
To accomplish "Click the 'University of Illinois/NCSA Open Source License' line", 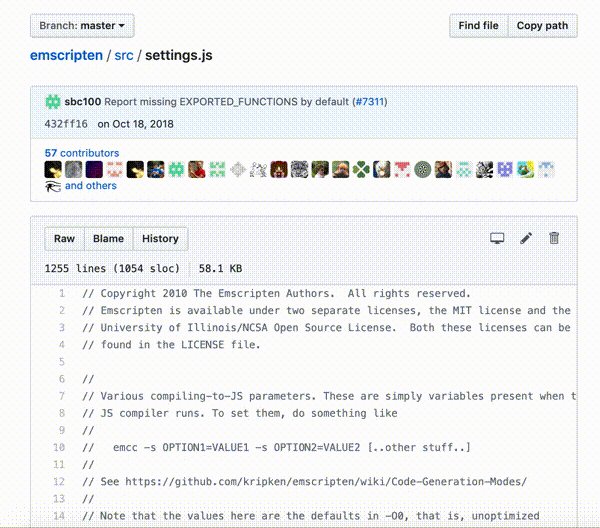I will (x=326, y=328).
